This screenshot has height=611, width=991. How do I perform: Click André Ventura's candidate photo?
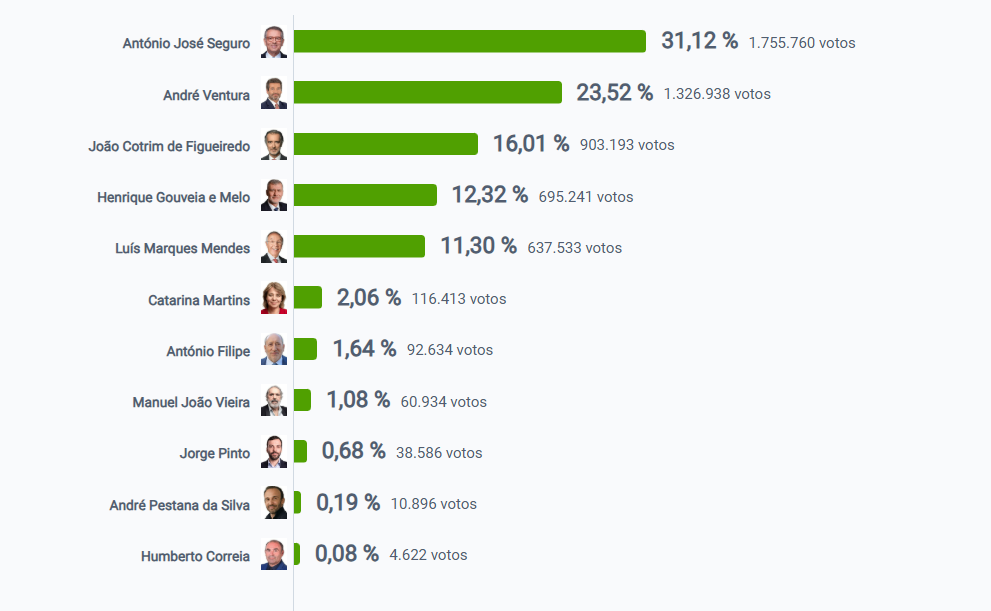click(x=273, y=94)
